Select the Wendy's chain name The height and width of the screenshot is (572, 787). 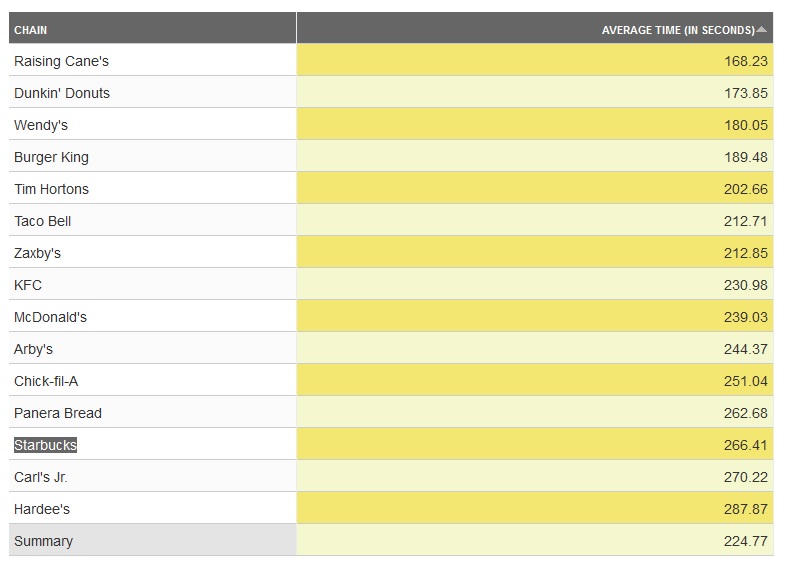click(41, 125)
